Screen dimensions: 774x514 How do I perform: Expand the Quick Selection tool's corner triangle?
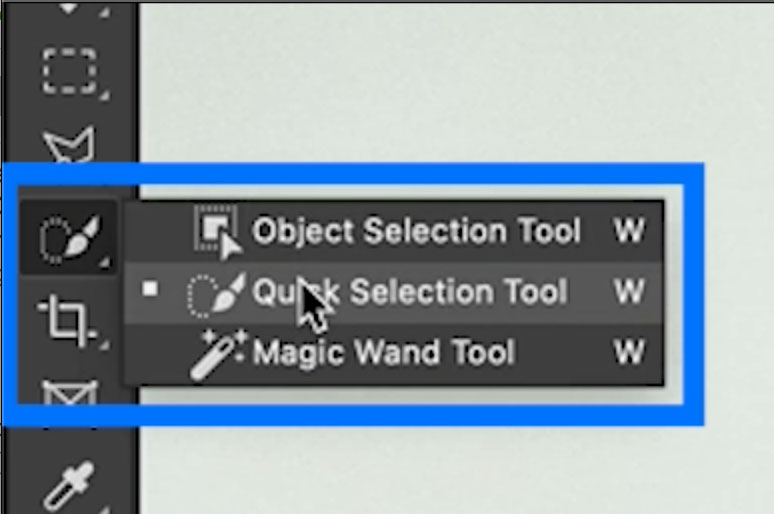[x=105, y=264]
